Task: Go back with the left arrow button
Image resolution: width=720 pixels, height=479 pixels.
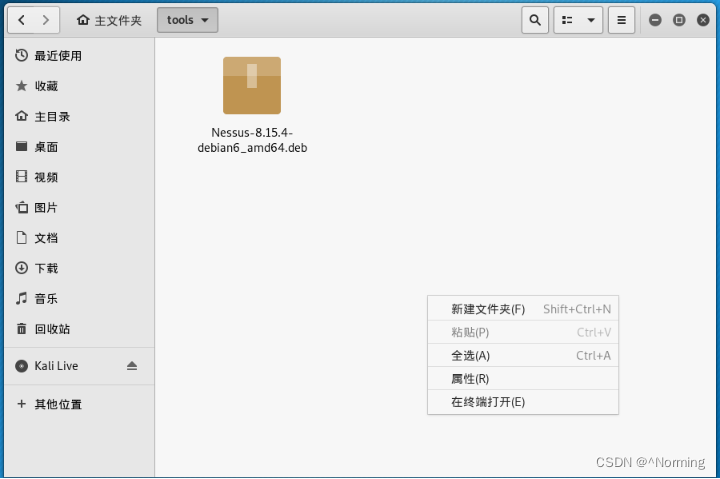Action: pyautogui.click(x=22, y=20)
